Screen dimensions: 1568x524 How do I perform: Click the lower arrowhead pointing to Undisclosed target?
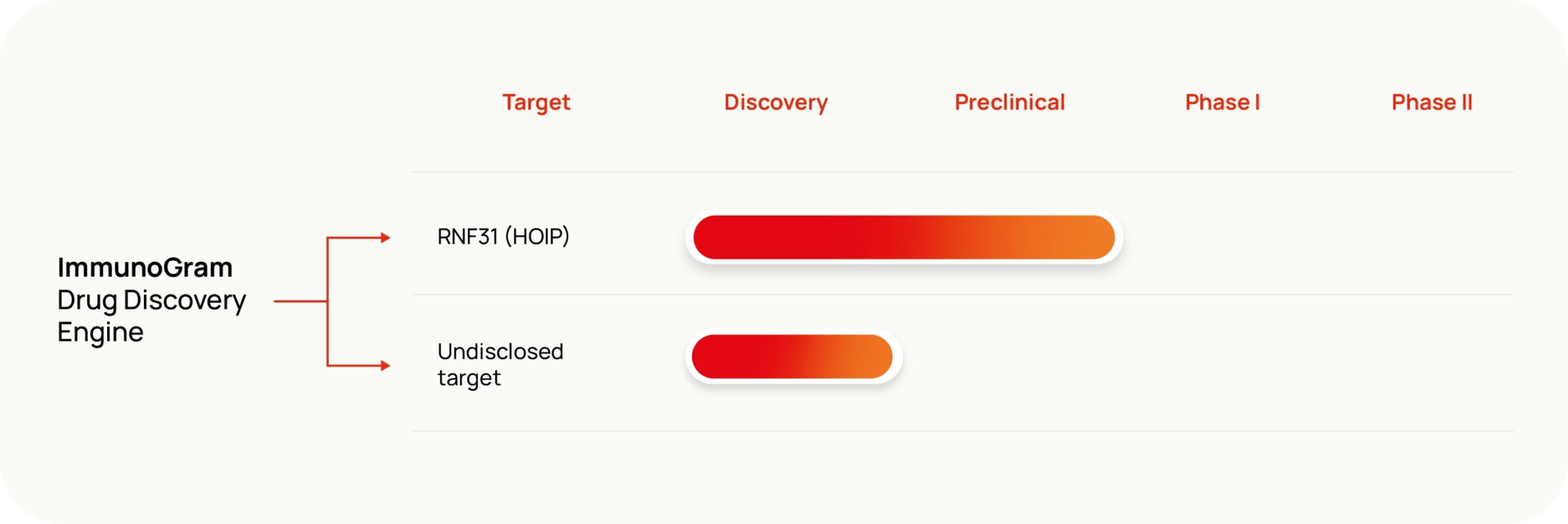click(385, 365)
